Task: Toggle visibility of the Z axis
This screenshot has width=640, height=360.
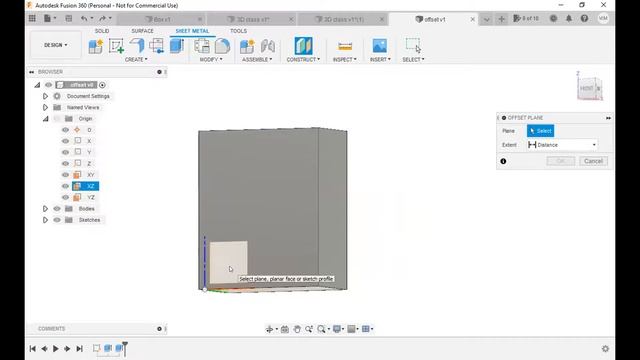Action: [65, 163]
